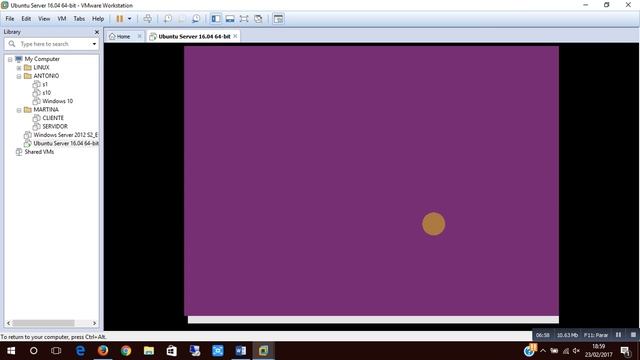The height and width of the screenshot is (360, 640).
Task: Click the library scrollbar right arrow
Action: [x=94, y=323]
